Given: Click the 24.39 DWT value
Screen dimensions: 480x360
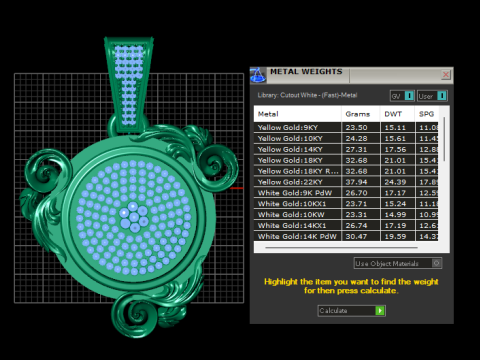Looking at the screenshot, I should tap(395, 182).
